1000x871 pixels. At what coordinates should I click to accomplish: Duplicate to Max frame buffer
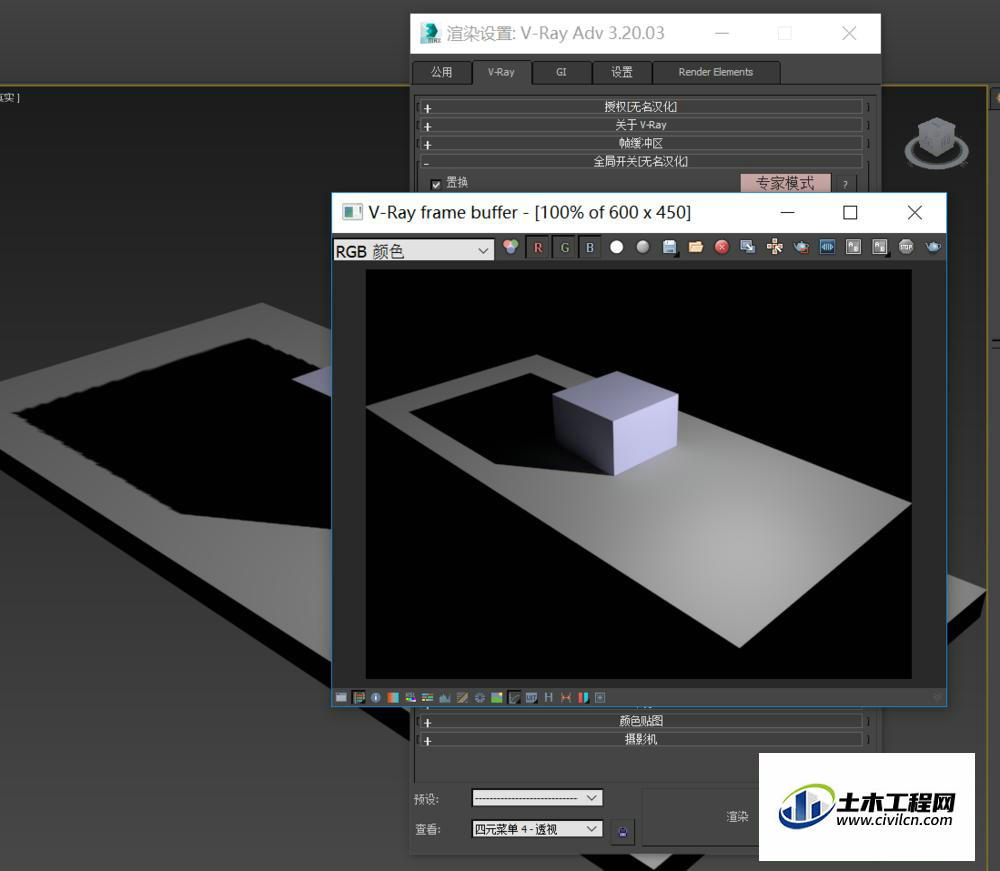(x=748, y=247)
